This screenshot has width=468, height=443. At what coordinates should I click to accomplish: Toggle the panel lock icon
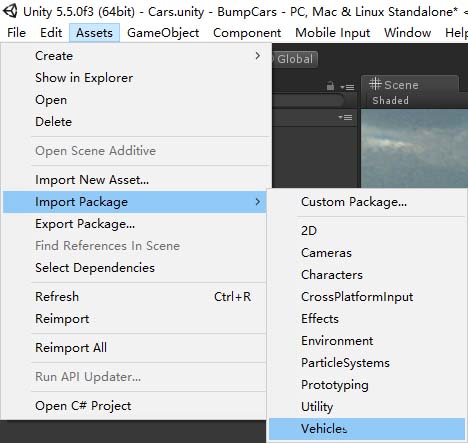coord(330,86)
